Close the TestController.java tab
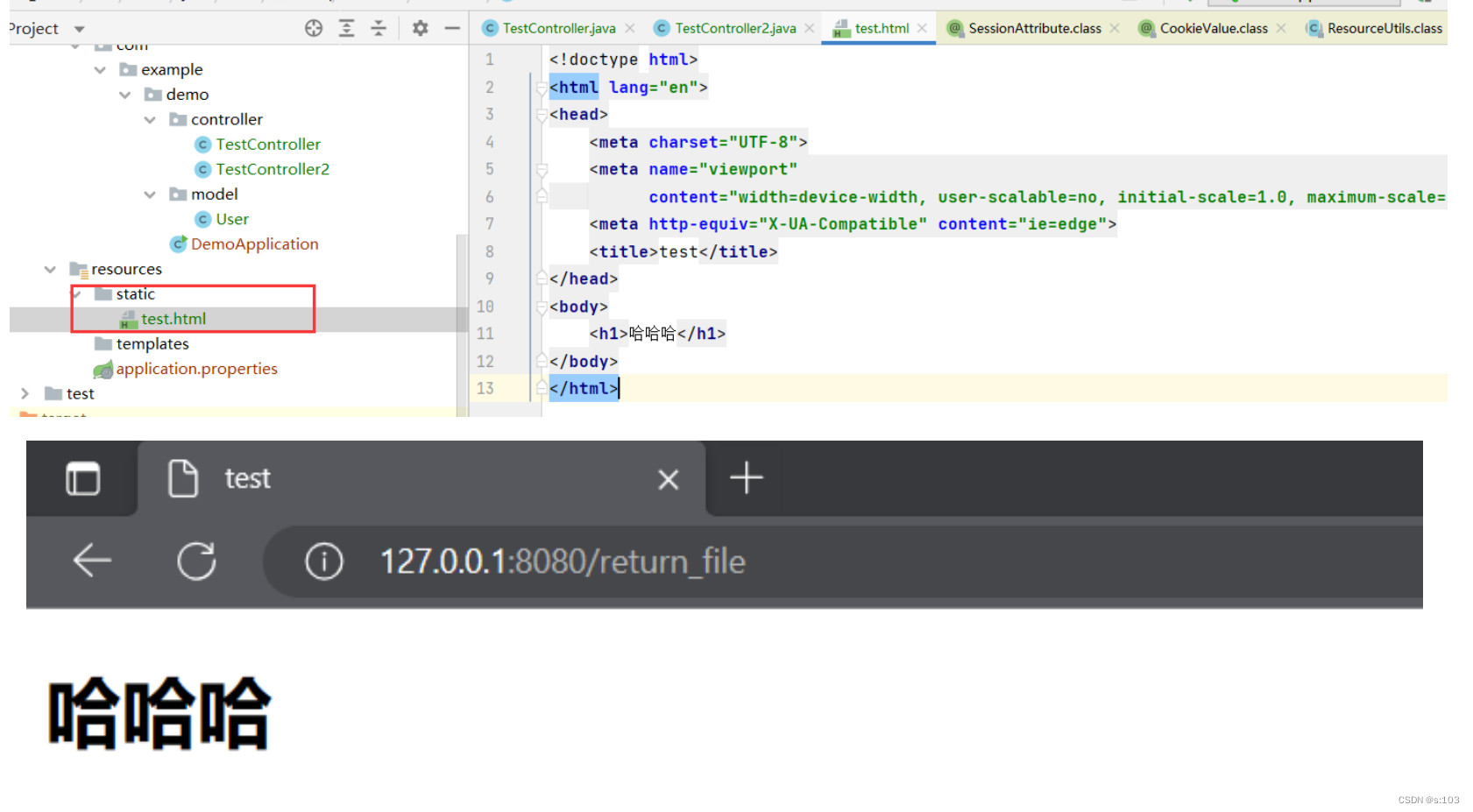The height and width of the screenshot is (812, 1473). point(630,28)
